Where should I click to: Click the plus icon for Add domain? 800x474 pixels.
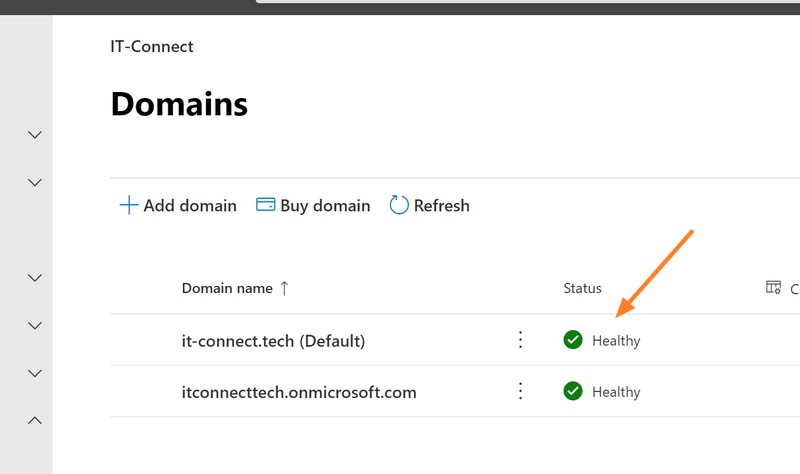128,205
